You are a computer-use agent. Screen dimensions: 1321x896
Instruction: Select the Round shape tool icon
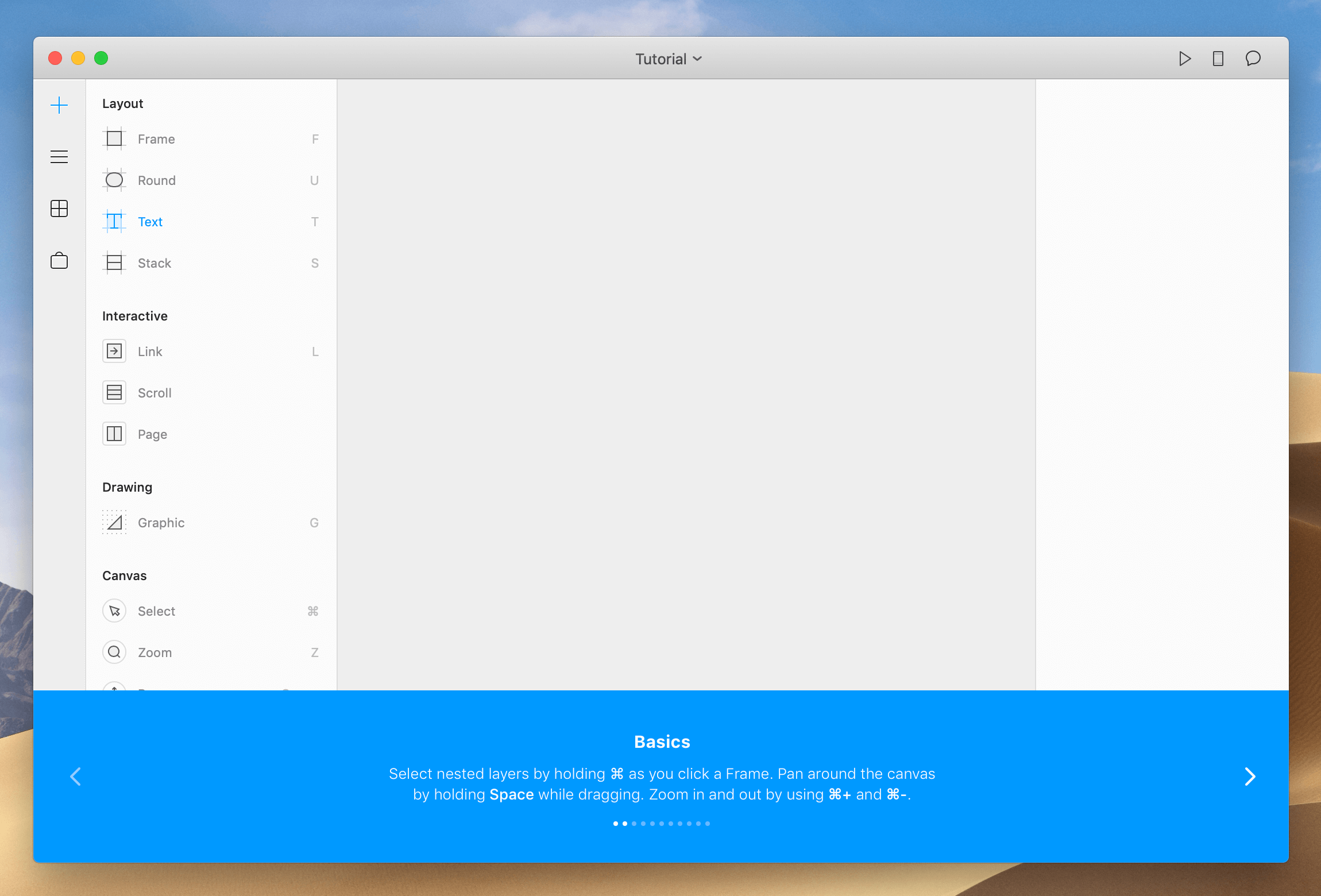click(114, 180)
